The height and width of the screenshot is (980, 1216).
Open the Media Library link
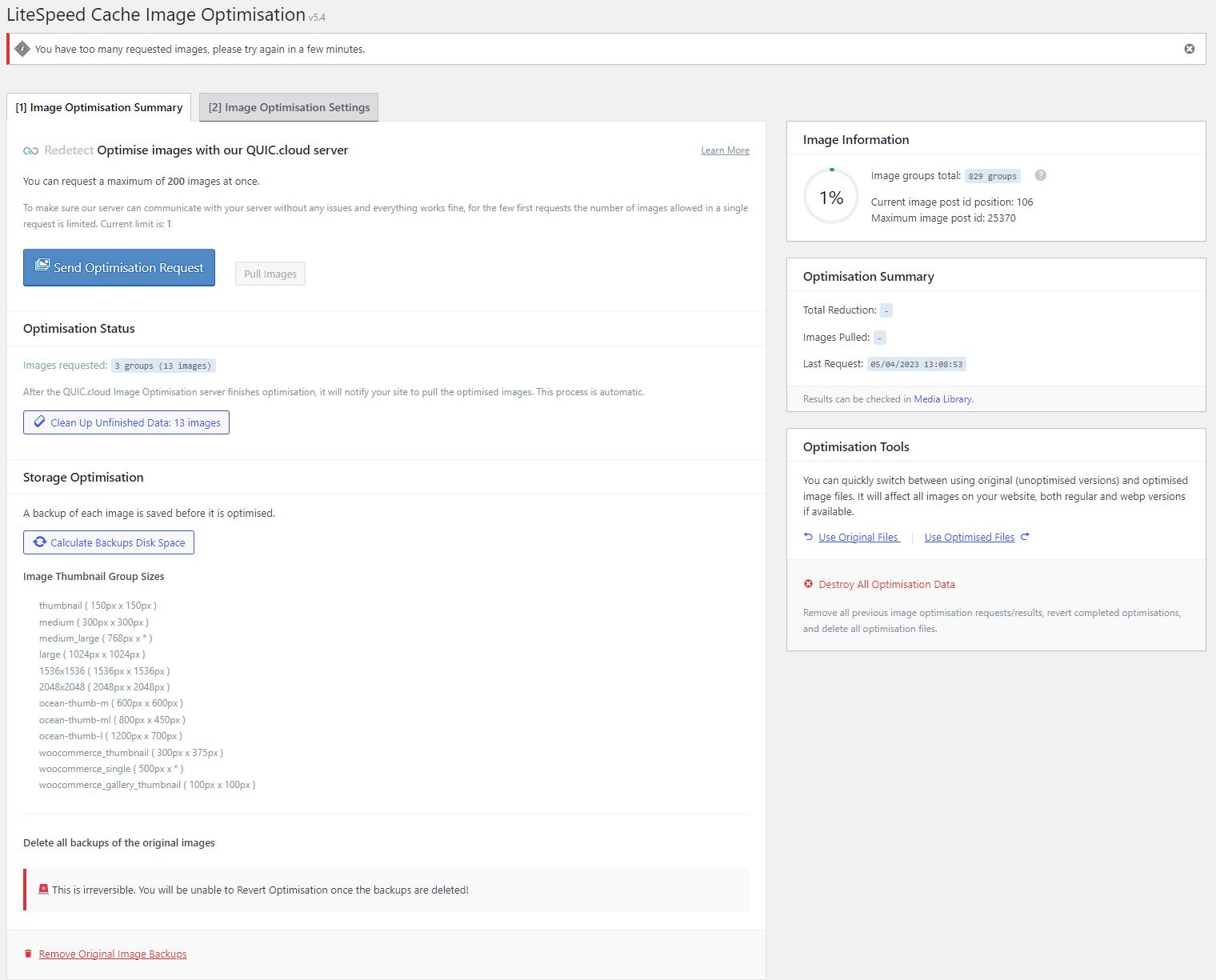click(942, 398)
